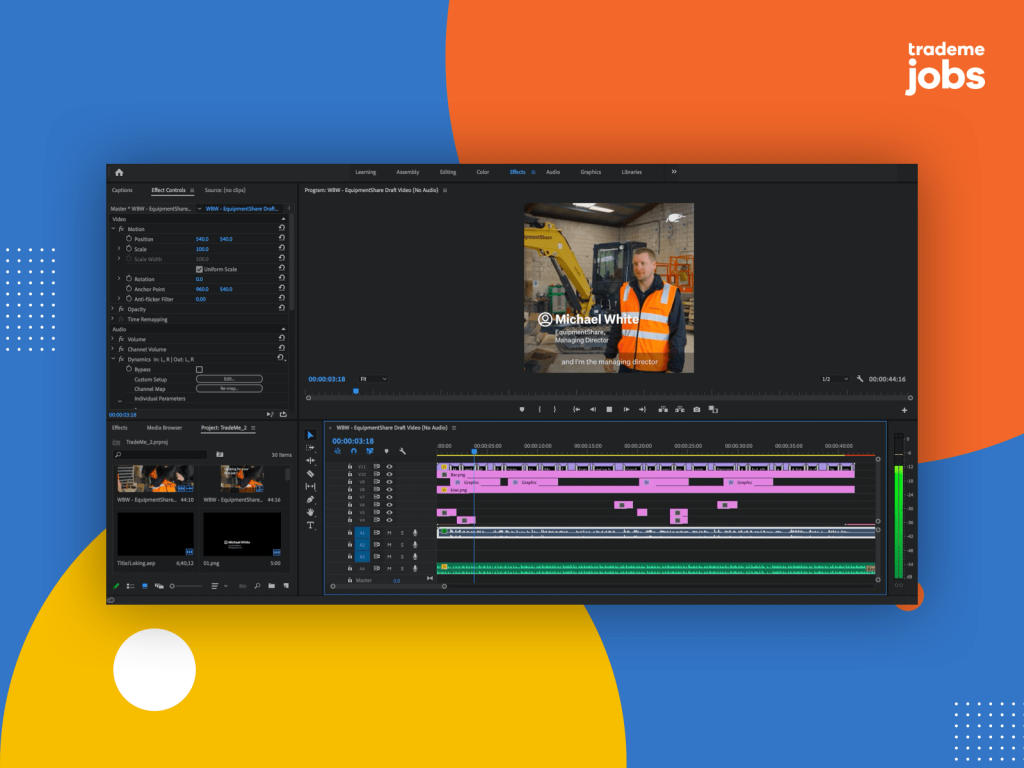
Task: Open the Captions tab
Action: click(122, 190)
